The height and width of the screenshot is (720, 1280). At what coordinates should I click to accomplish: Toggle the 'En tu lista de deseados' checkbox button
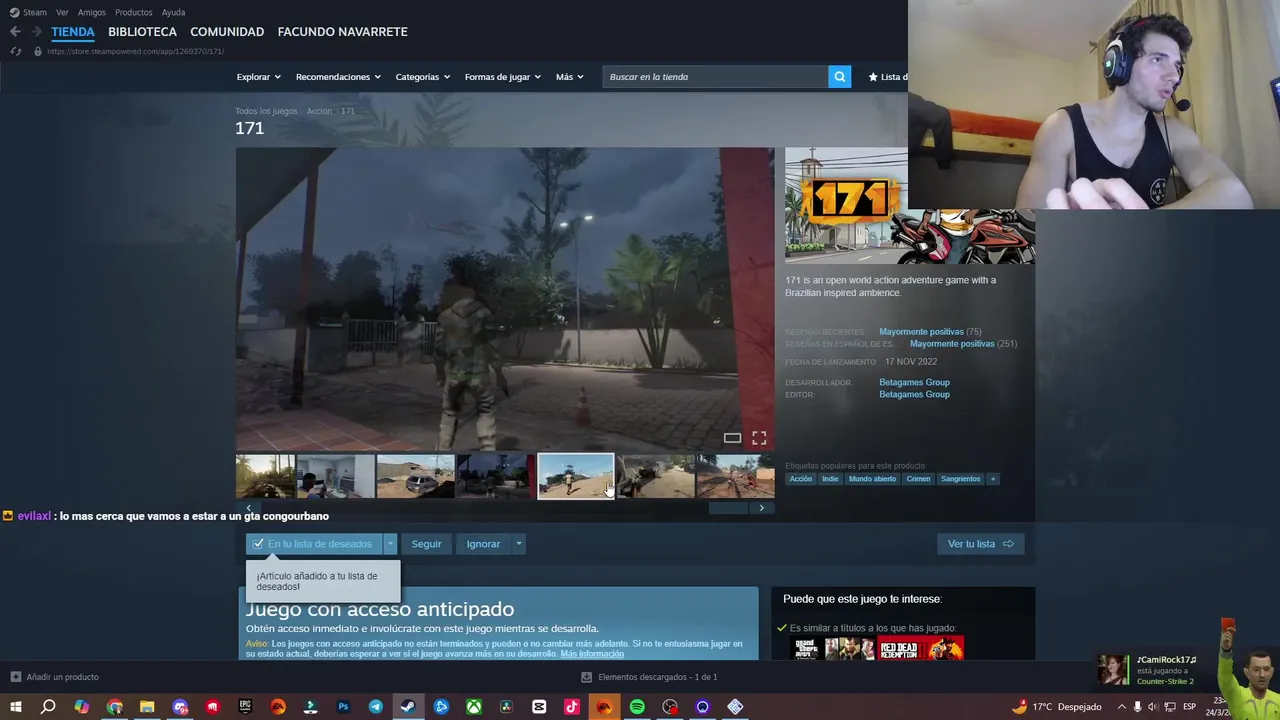(x=314, y=544)
